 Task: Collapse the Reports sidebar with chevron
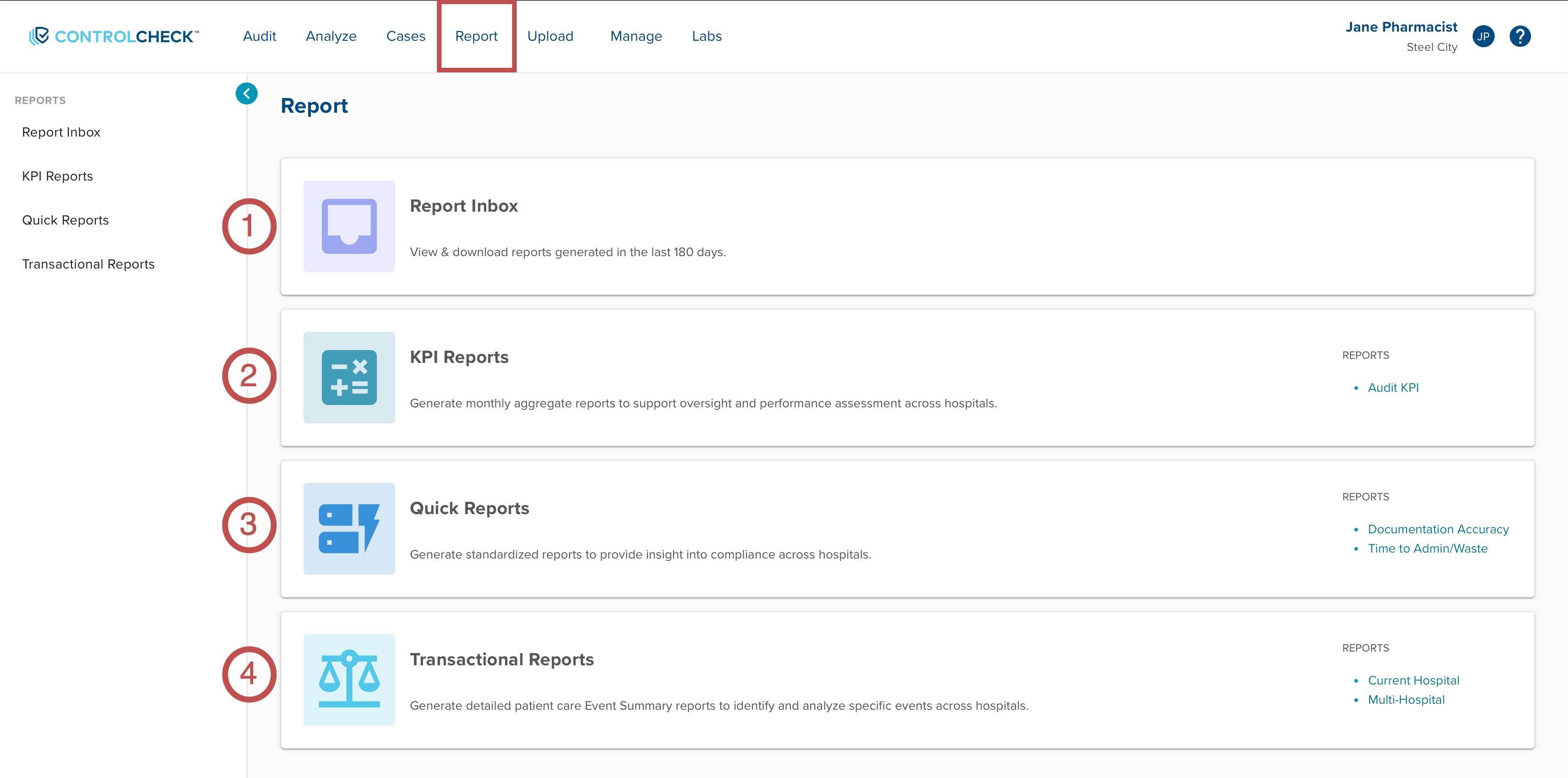[247, 93]
